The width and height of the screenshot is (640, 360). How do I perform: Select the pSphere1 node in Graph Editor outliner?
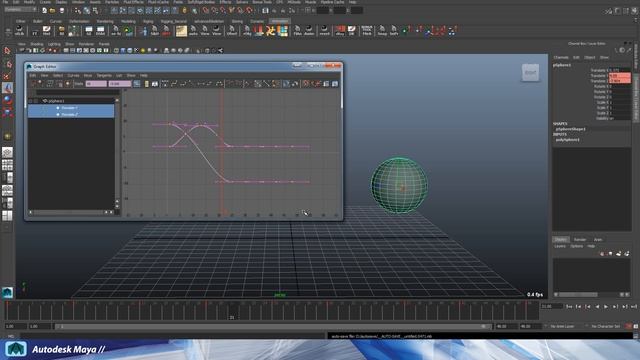click(57, 101)
